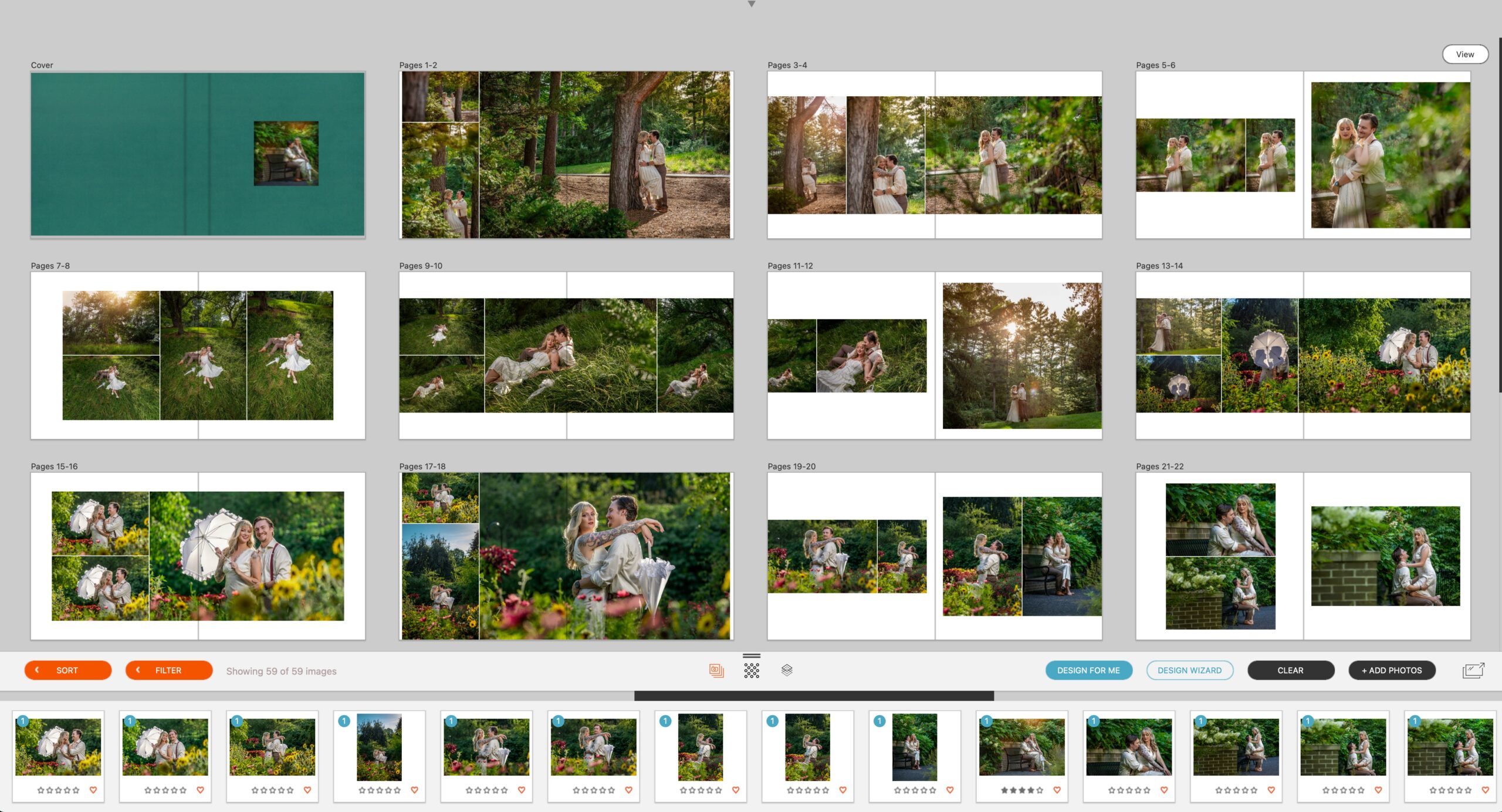Screen dimensions: 1502x812
Task: Open the Pages 17-18 spread
Action: tap(566, 556)
